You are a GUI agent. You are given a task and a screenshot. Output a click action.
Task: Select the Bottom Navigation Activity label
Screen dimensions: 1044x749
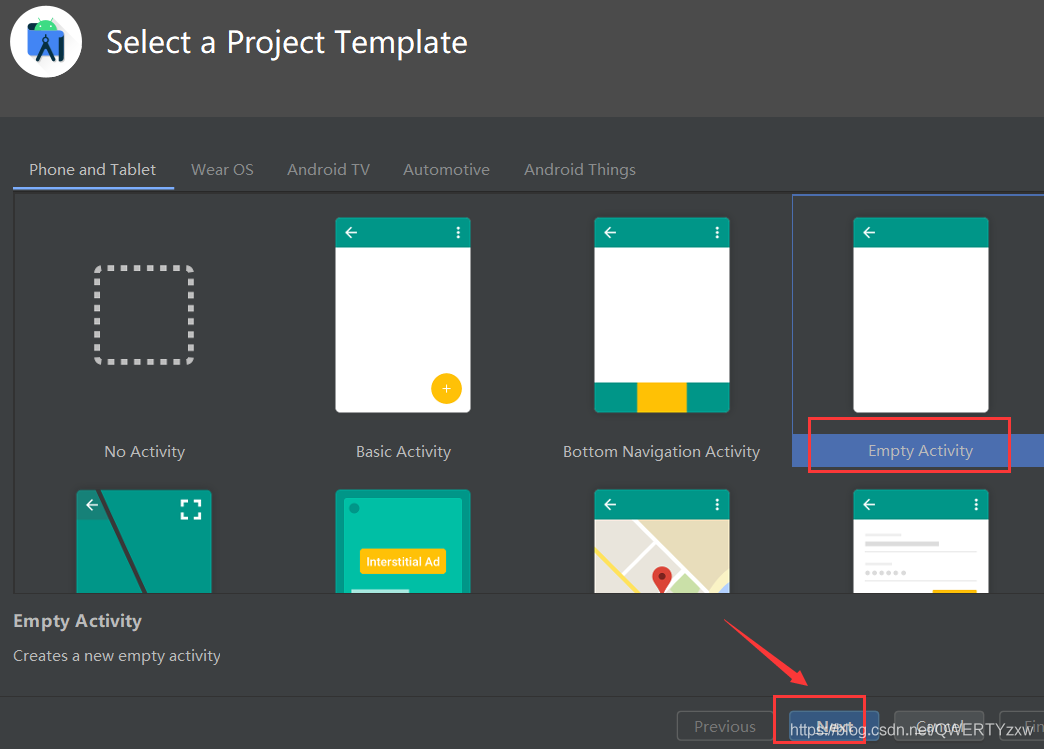tap(661, 452)
